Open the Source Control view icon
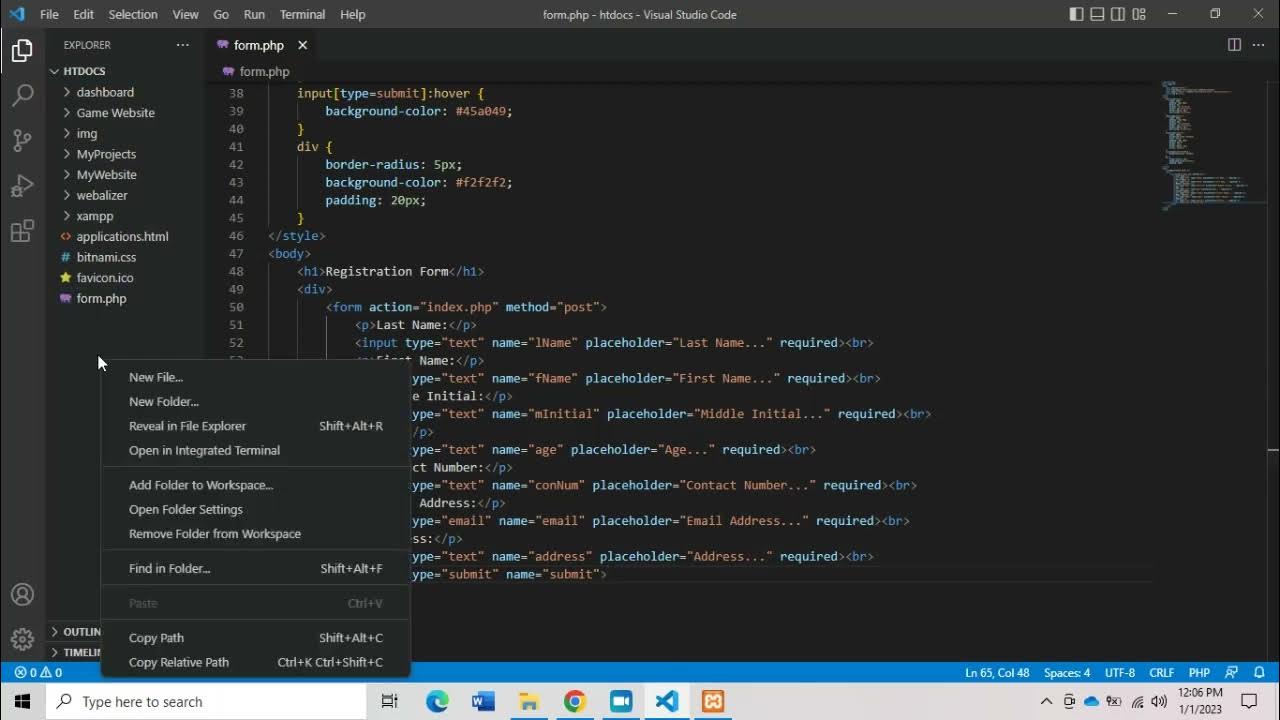 click(x=22, y=140)
